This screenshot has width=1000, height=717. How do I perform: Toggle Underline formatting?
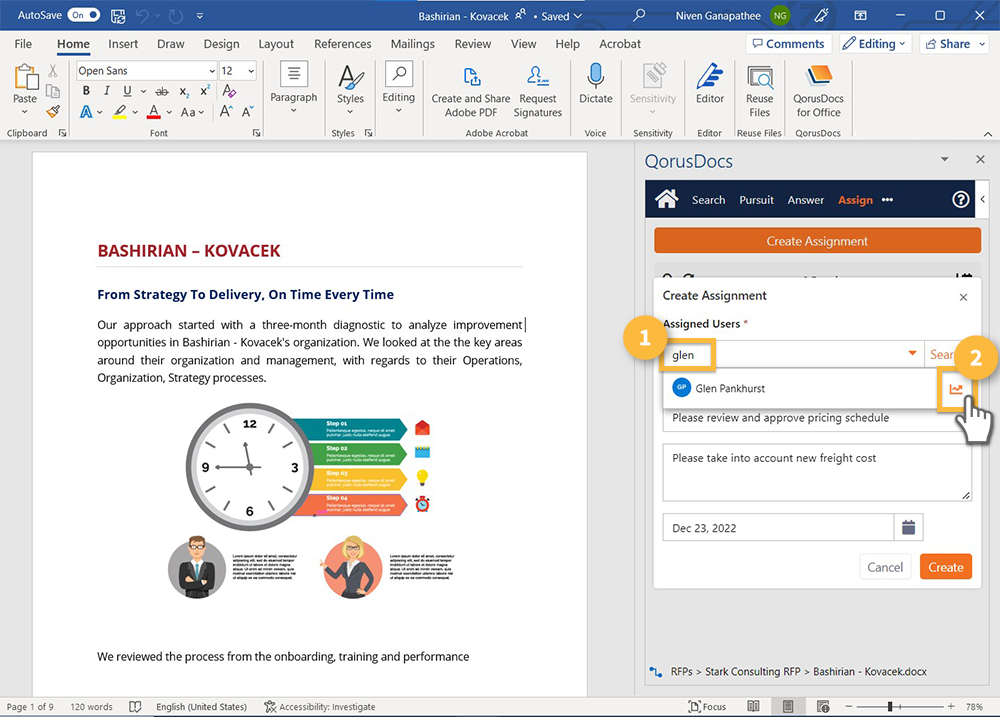click(x=127, y=91)
